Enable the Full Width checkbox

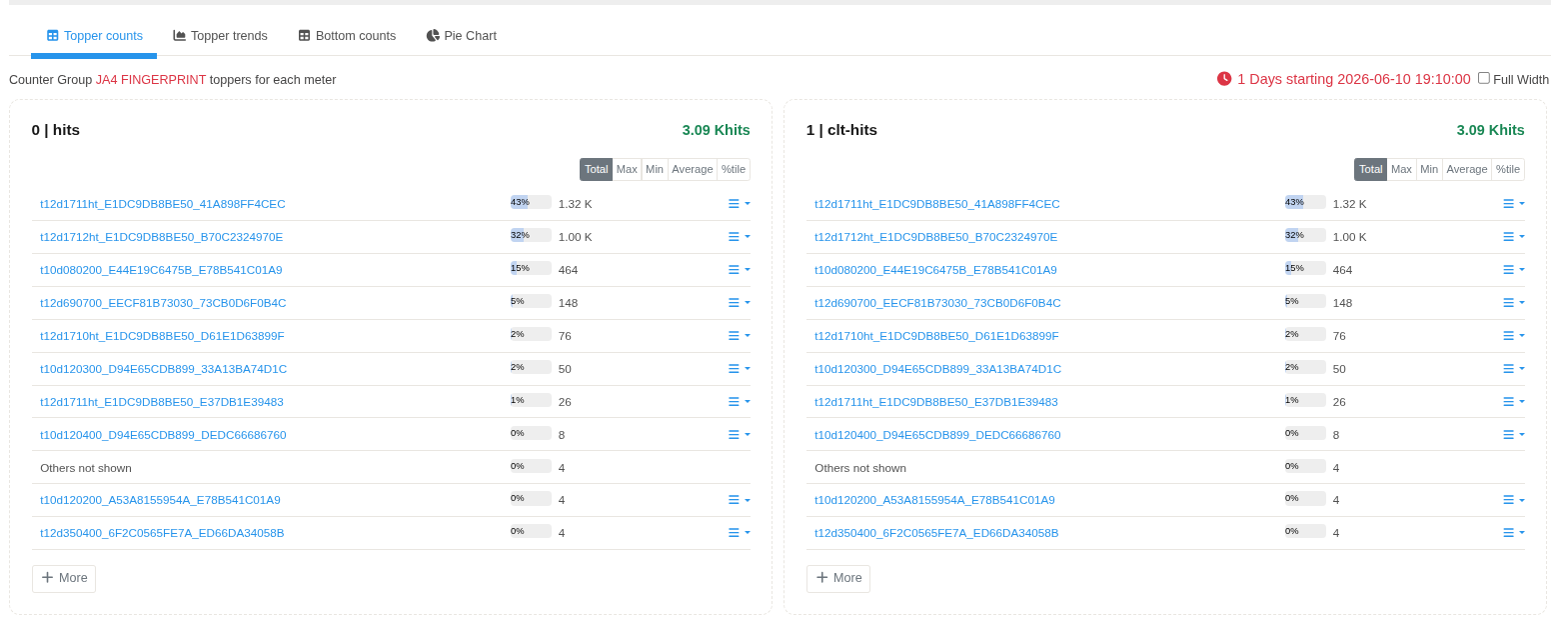click(1484, 78)
